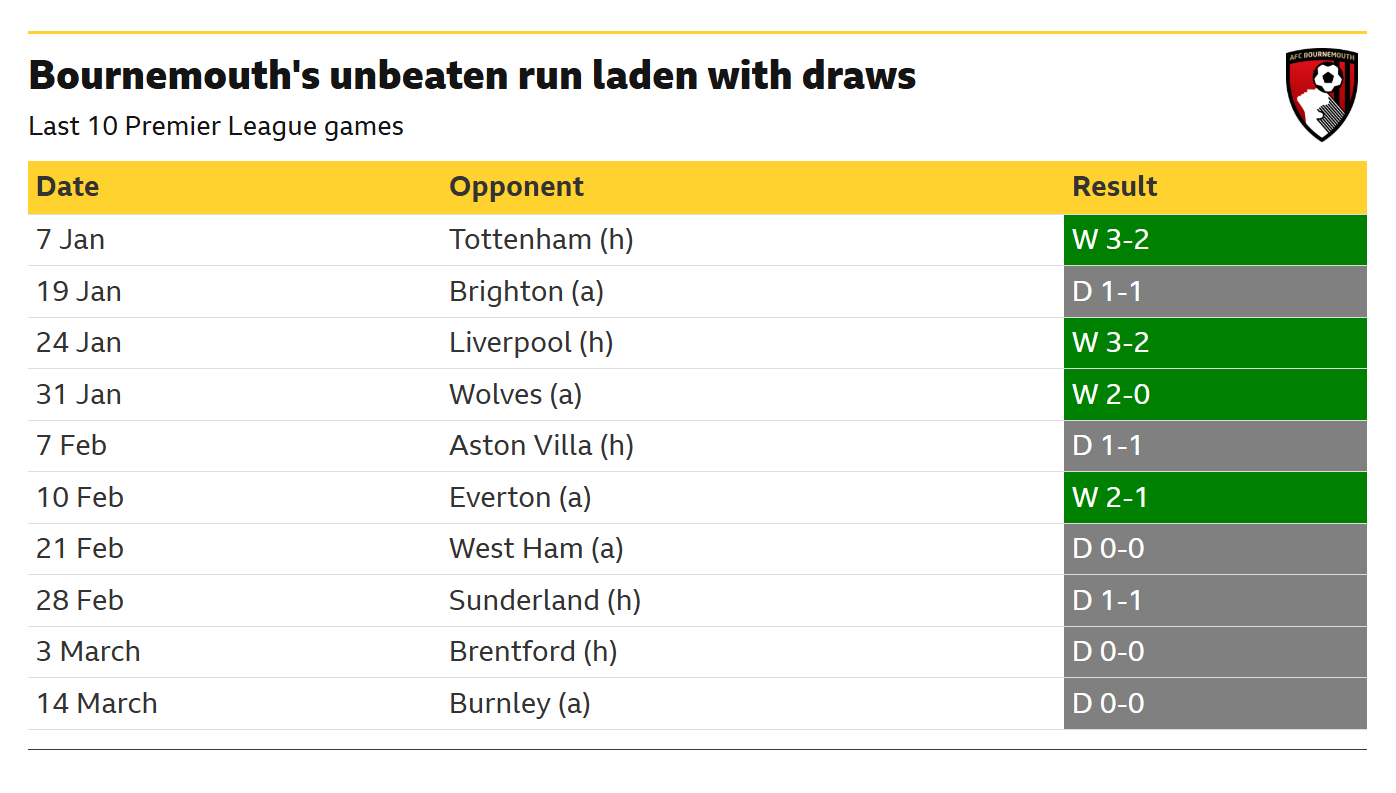Click the 19 Jan date cell
Screen dimensions: 1396x793
click(79, 292)
